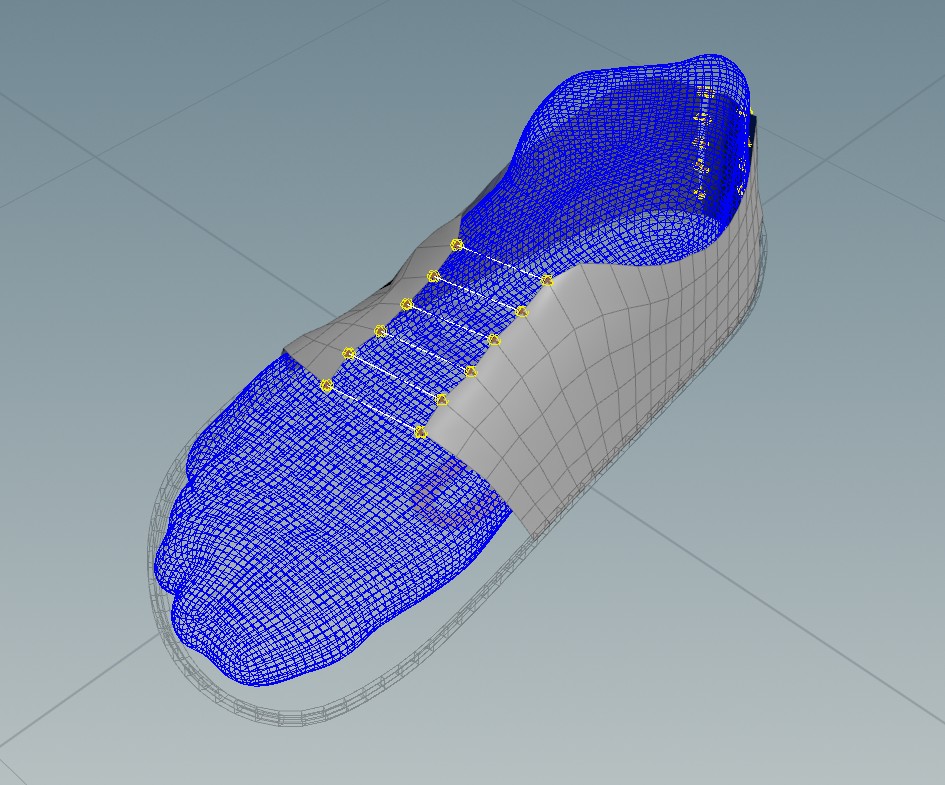Select third yellow eyelet from top, right row
This screenshot has width=945, height=785.
click(494, 340)
